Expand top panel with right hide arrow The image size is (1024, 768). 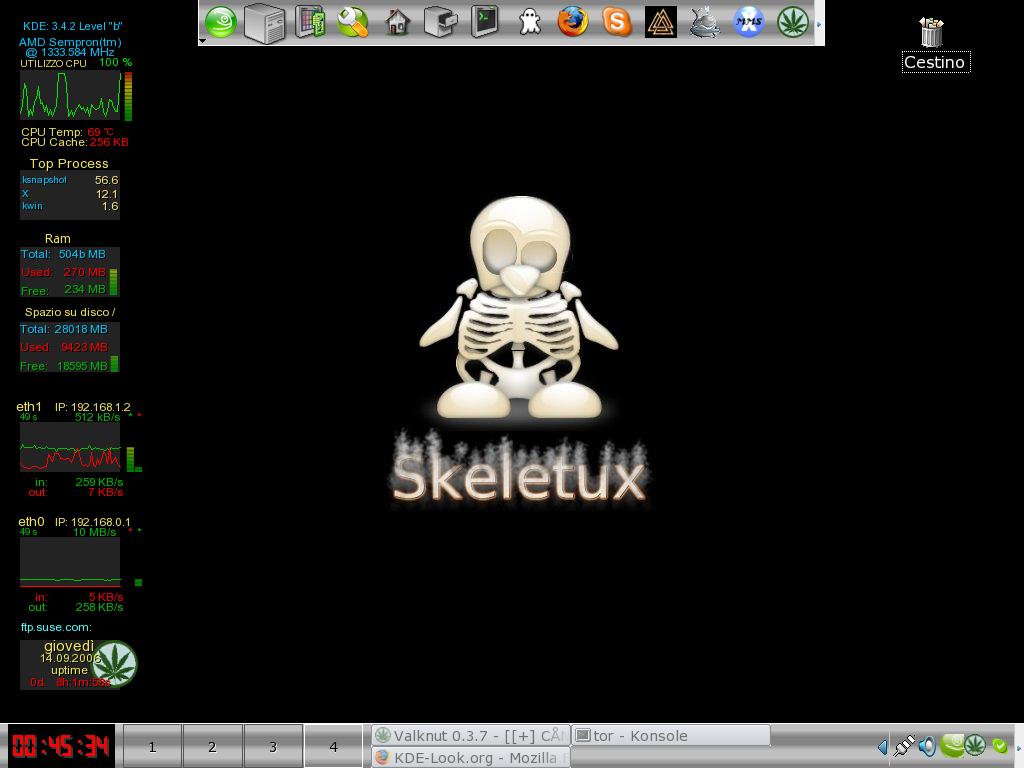click(x=819, y=24)
